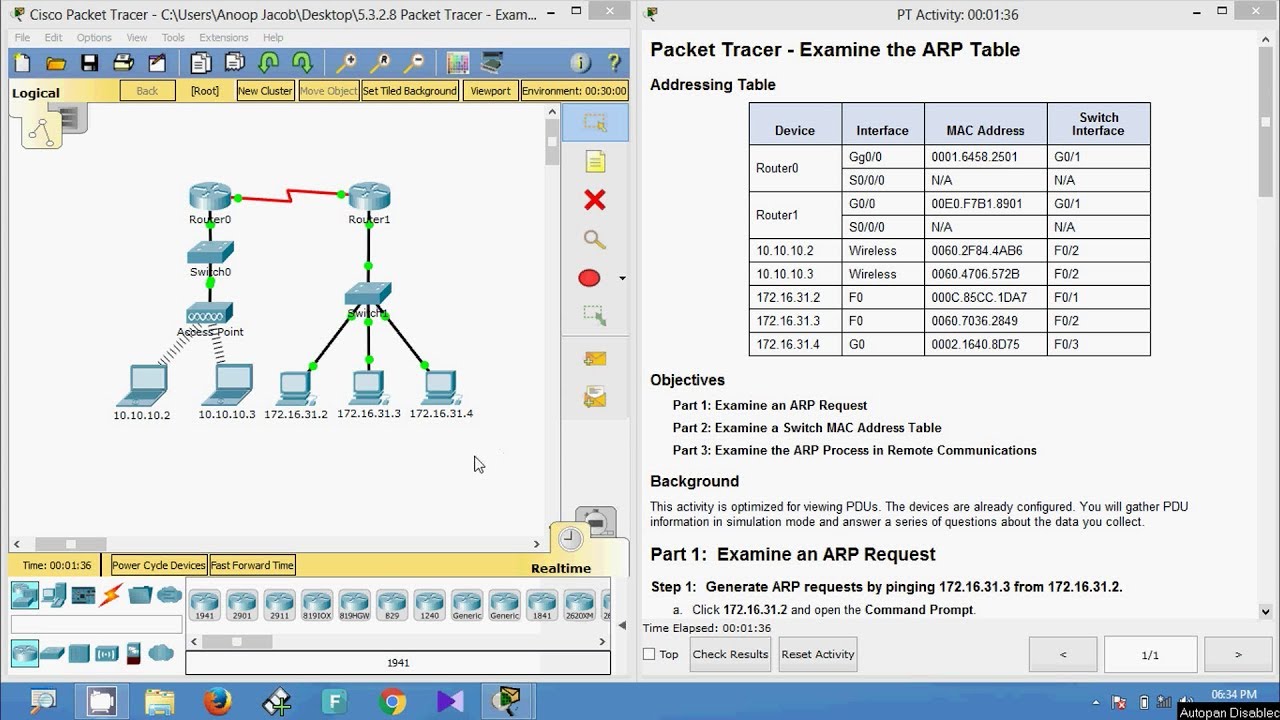Open the Tools menu
Screen dimensions: 1280x720
tap(173, 38)
